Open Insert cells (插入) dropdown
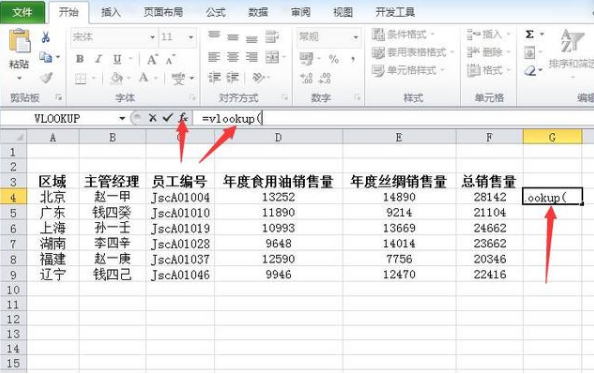This screenshot has width=594, height=374. (x=488, y=34)
